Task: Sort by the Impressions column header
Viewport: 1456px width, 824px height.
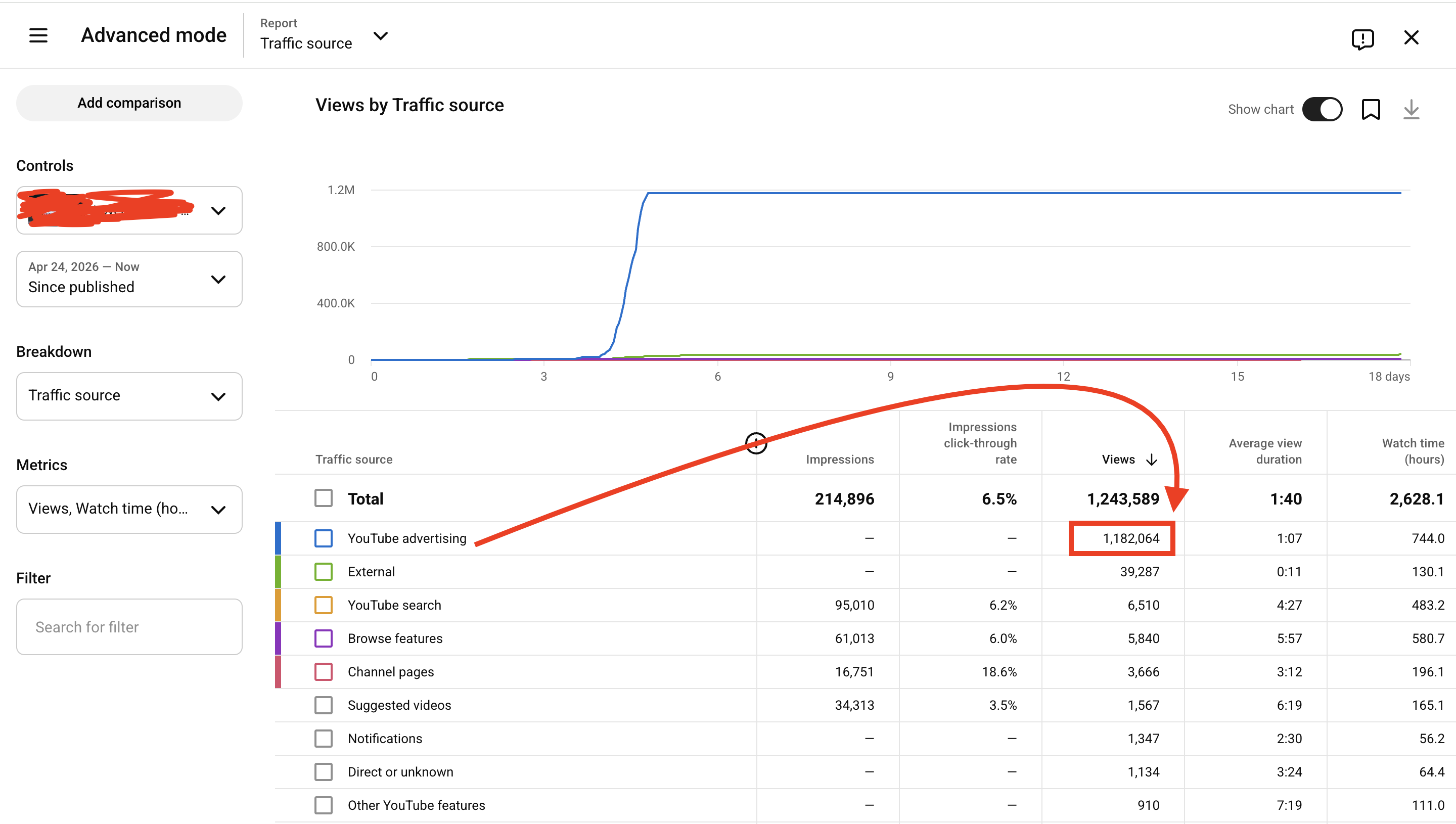Action: click(840, 460)
